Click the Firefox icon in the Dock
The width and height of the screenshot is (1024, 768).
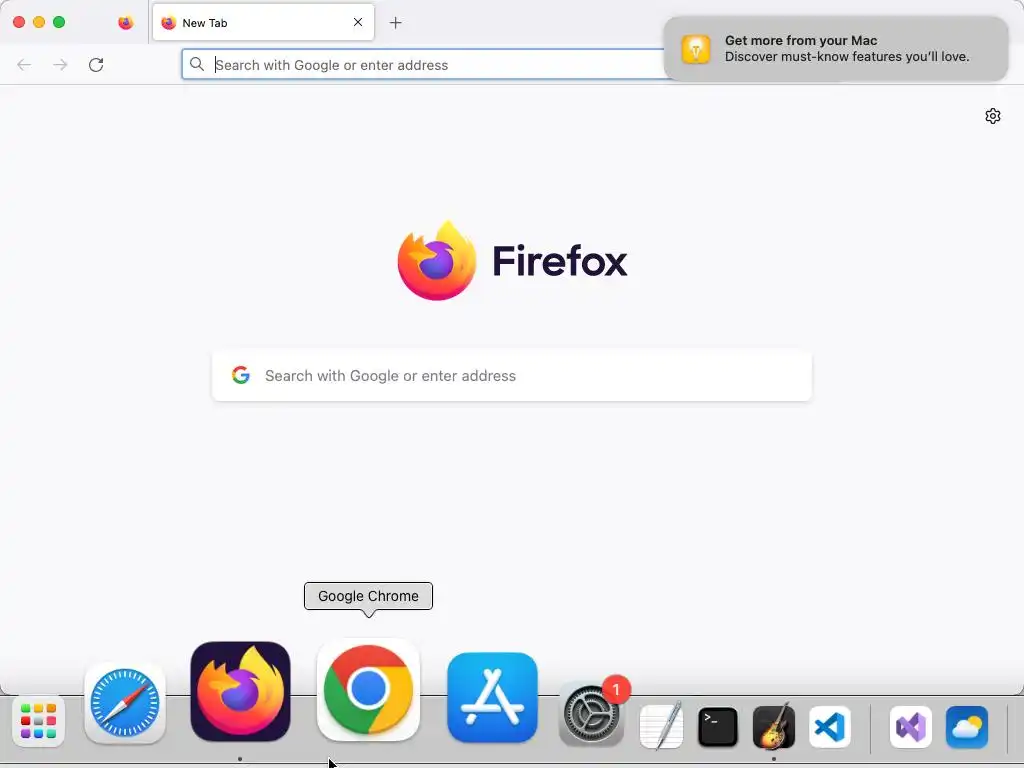point(240,692)
